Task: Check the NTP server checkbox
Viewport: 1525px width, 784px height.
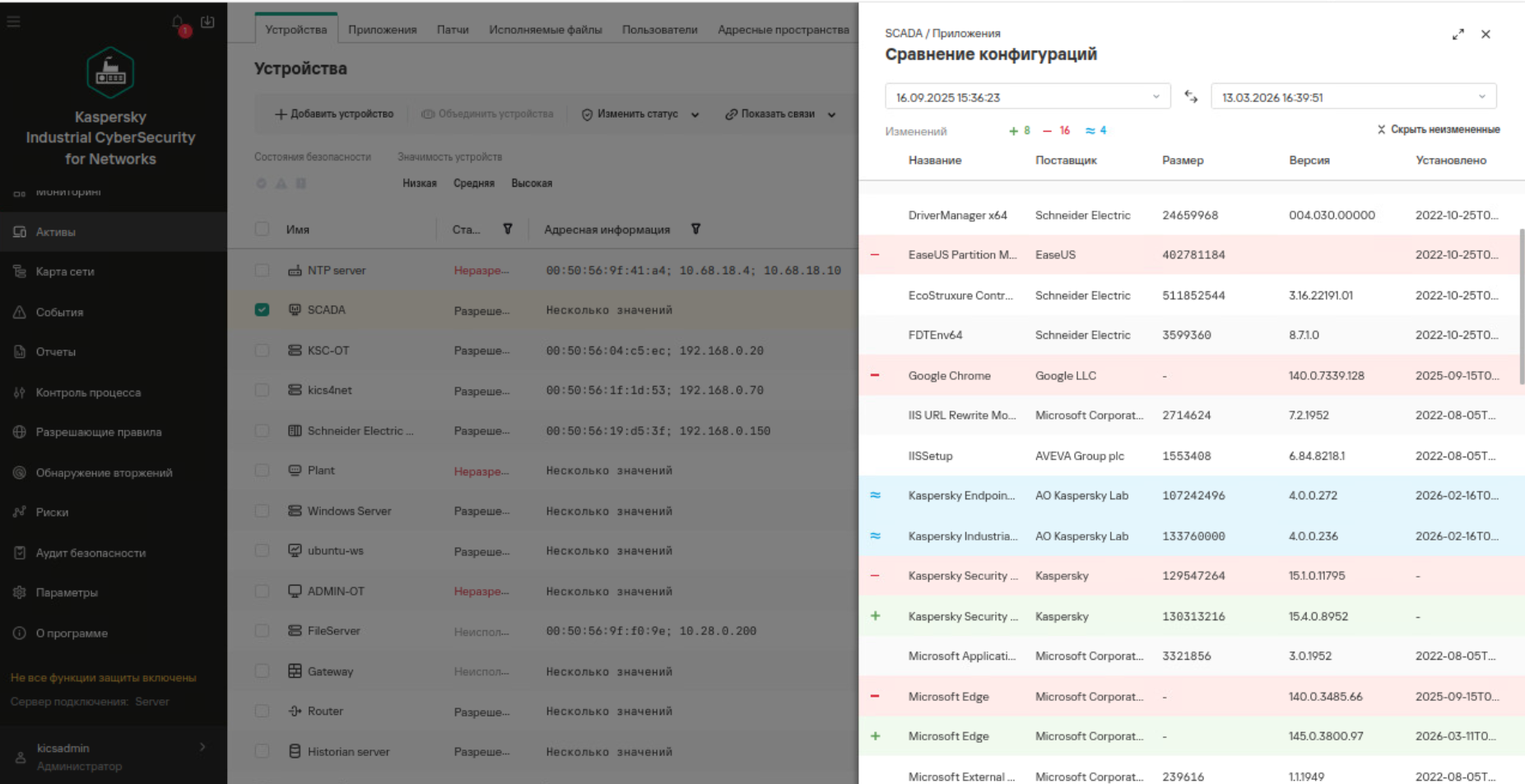Action: 262,271
